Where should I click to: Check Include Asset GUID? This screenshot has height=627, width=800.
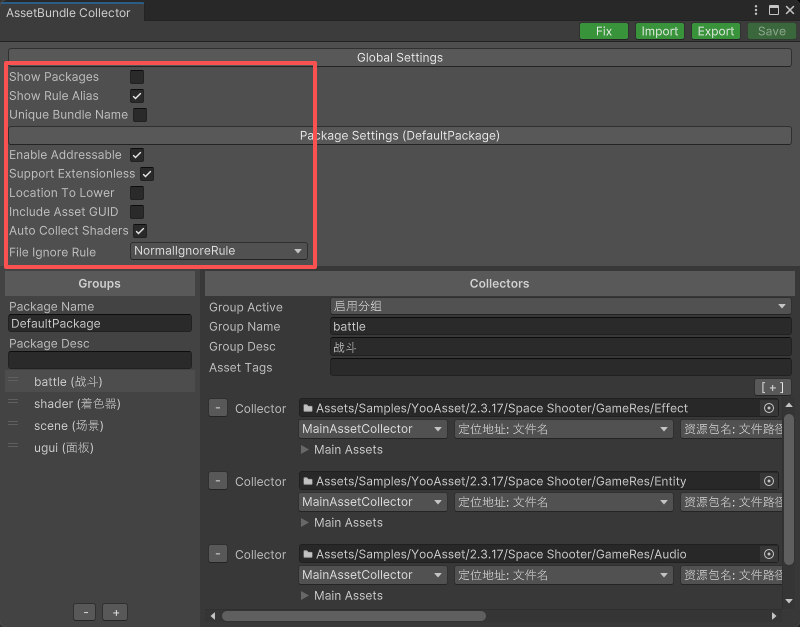137,212
